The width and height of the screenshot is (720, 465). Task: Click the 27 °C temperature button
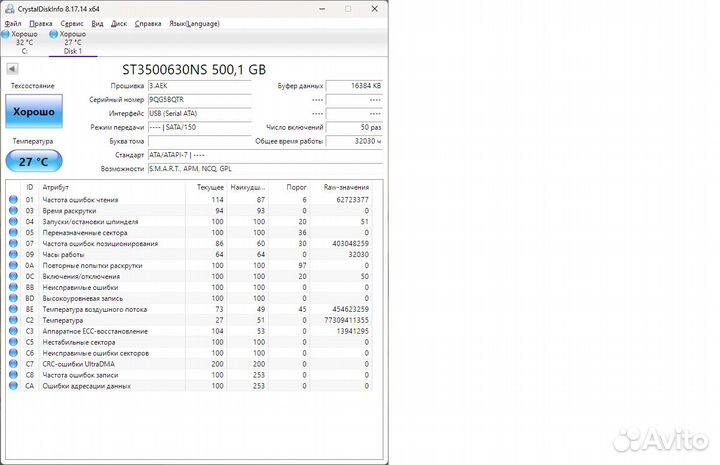pyautogui.click(x=34, y=162)
